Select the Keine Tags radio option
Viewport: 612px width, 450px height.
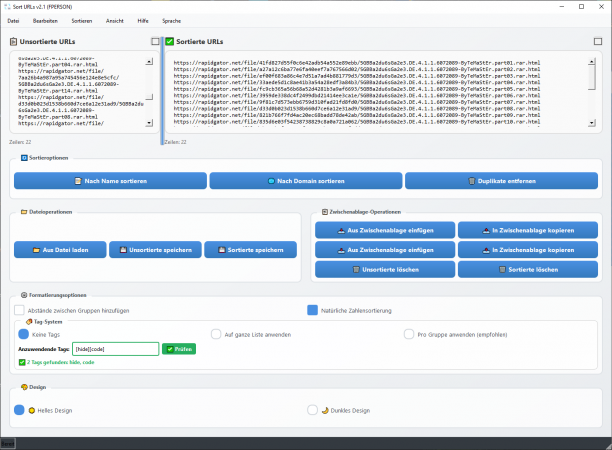click(x=23, y=334)
